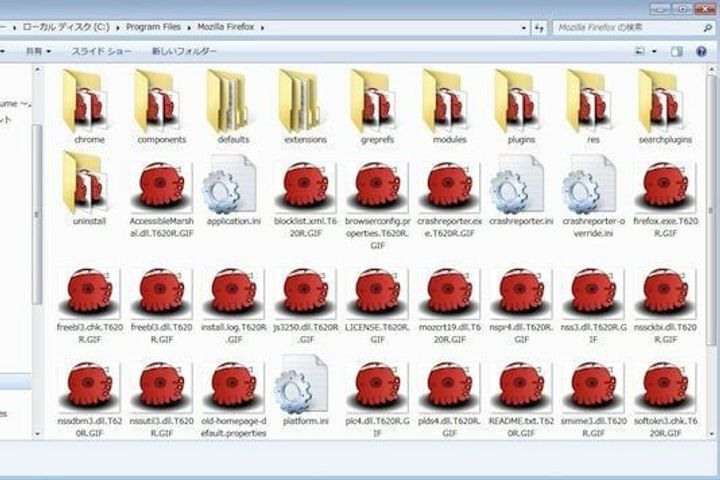Select blocklist.xml.T620R.GIF file icon
This screenshot has width=720, height=480.
click(305, 187)
